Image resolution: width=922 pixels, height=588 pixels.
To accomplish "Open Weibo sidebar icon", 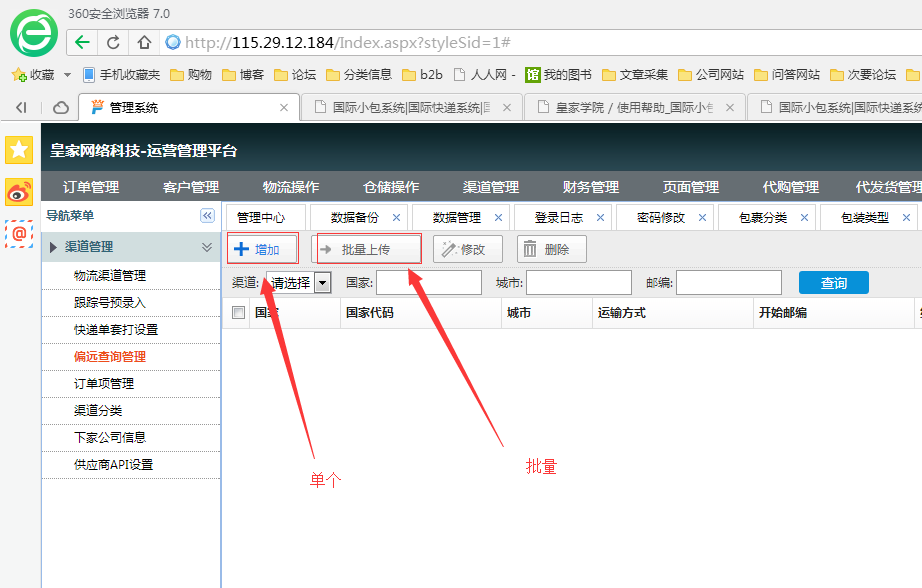I will tap(19, 192).
